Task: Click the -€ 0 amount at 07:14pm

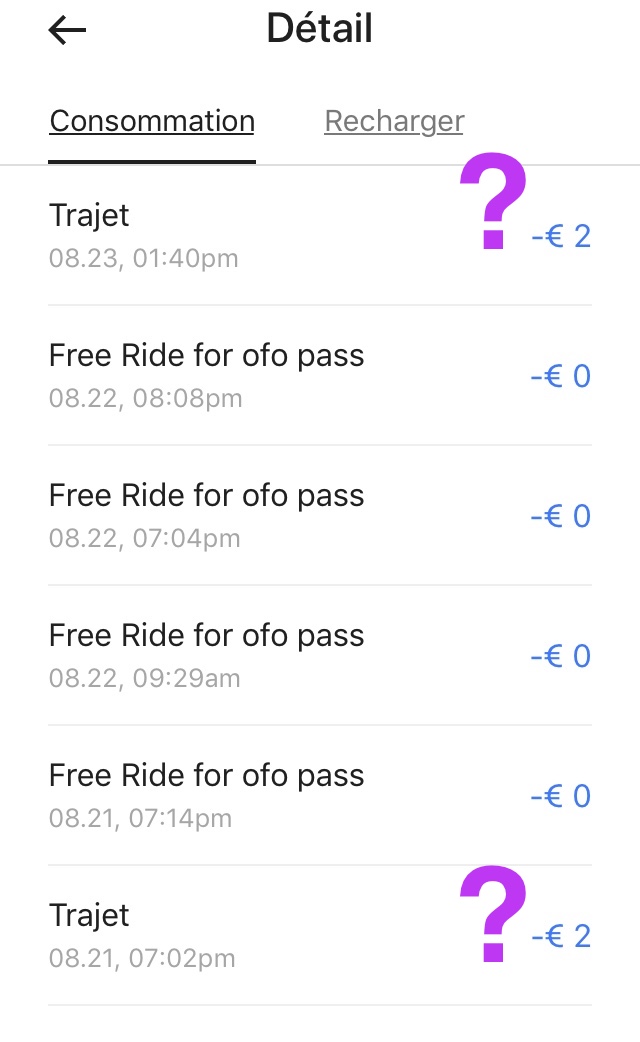Action: (x=561, y=796)
